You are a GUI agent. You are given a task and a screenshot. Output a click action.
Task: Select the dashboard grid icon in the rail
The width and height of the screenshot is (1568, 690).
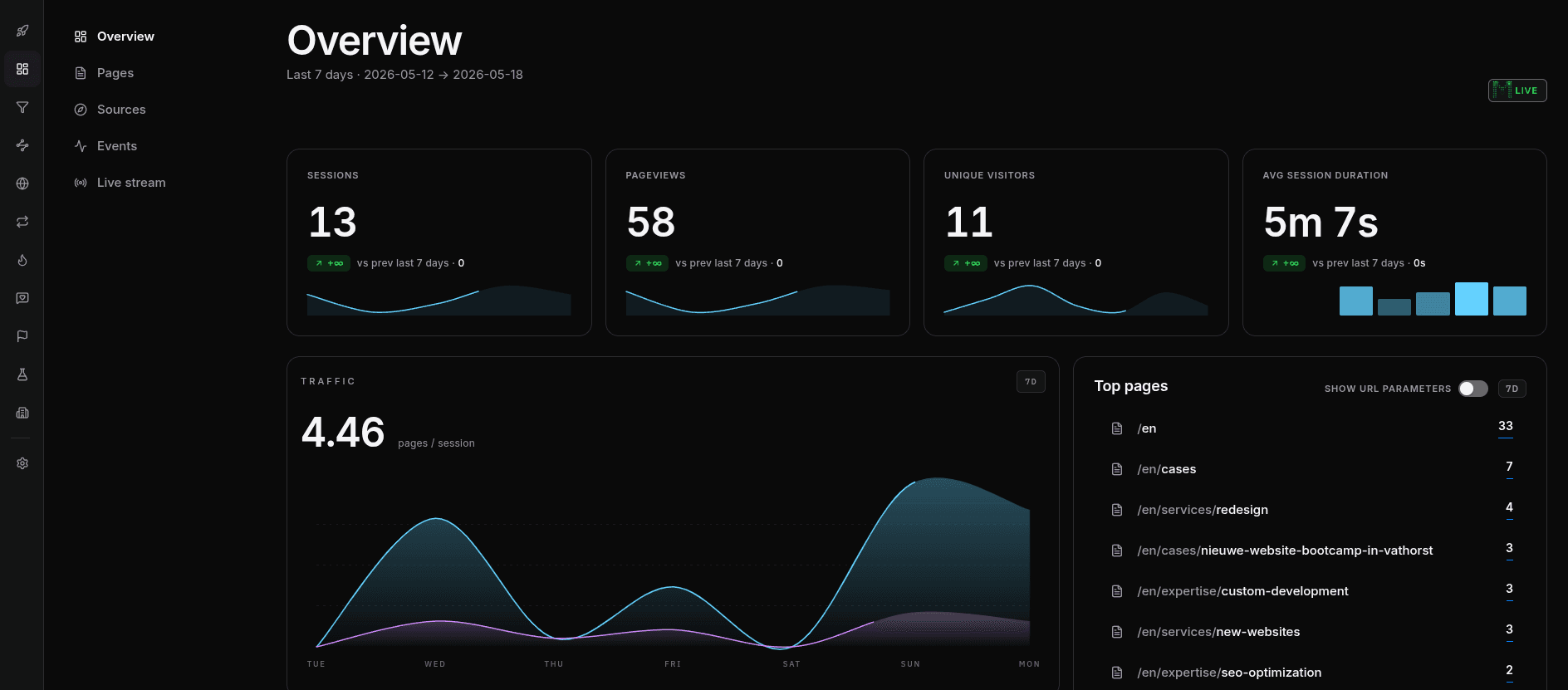22,69
